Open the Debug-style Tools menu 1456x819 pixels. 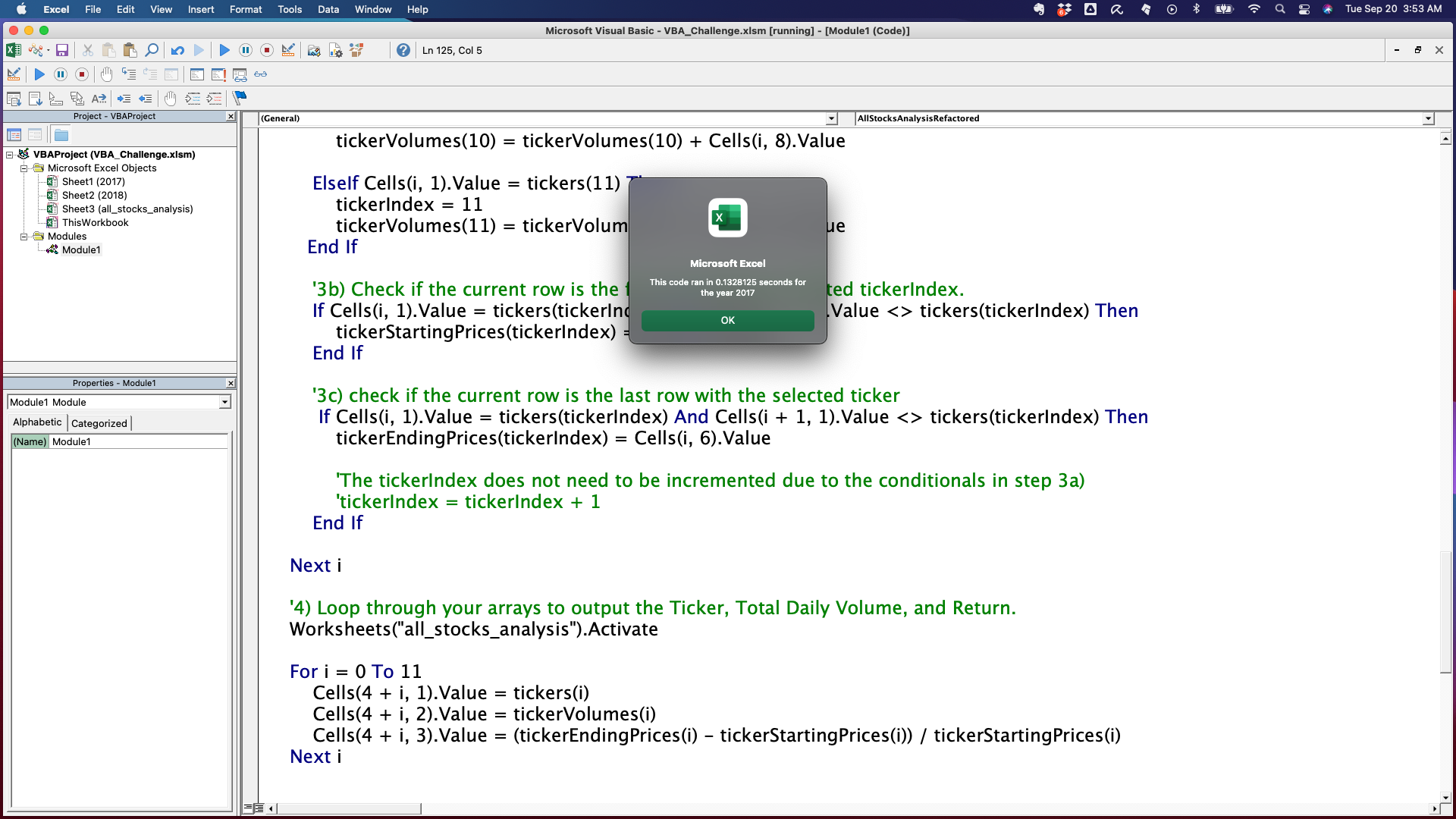[289, 10]
